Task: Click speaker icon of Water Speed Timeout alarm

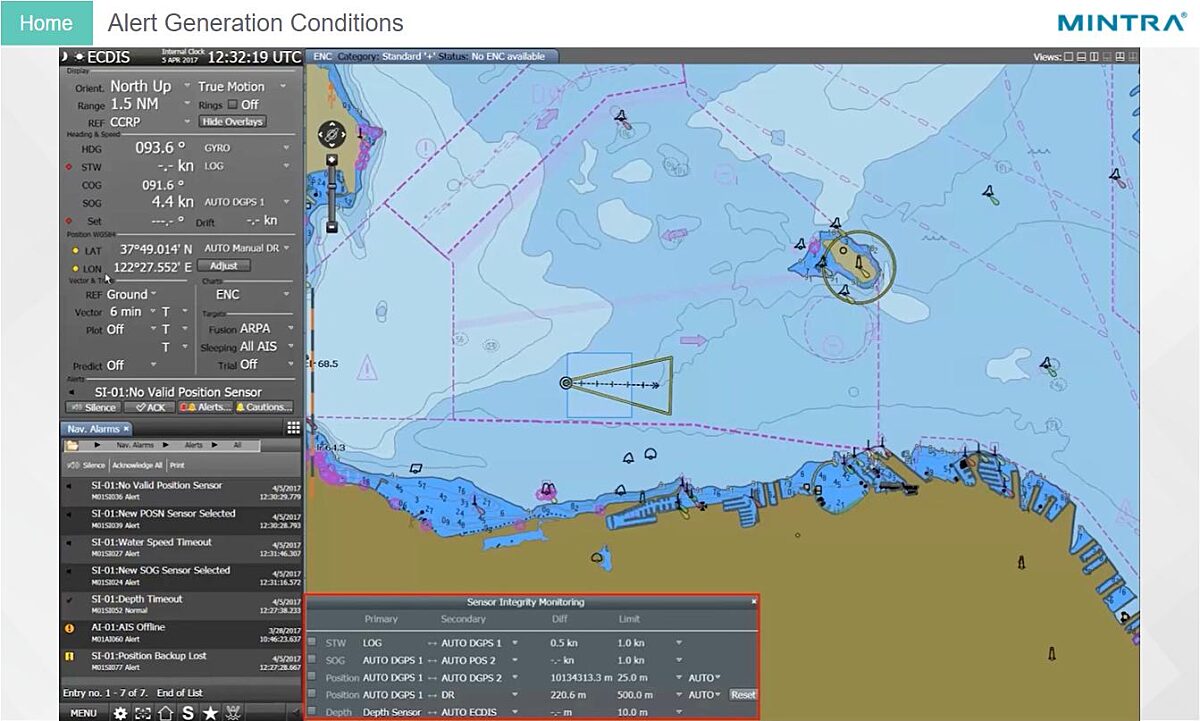Action: (x=69, y=543)
